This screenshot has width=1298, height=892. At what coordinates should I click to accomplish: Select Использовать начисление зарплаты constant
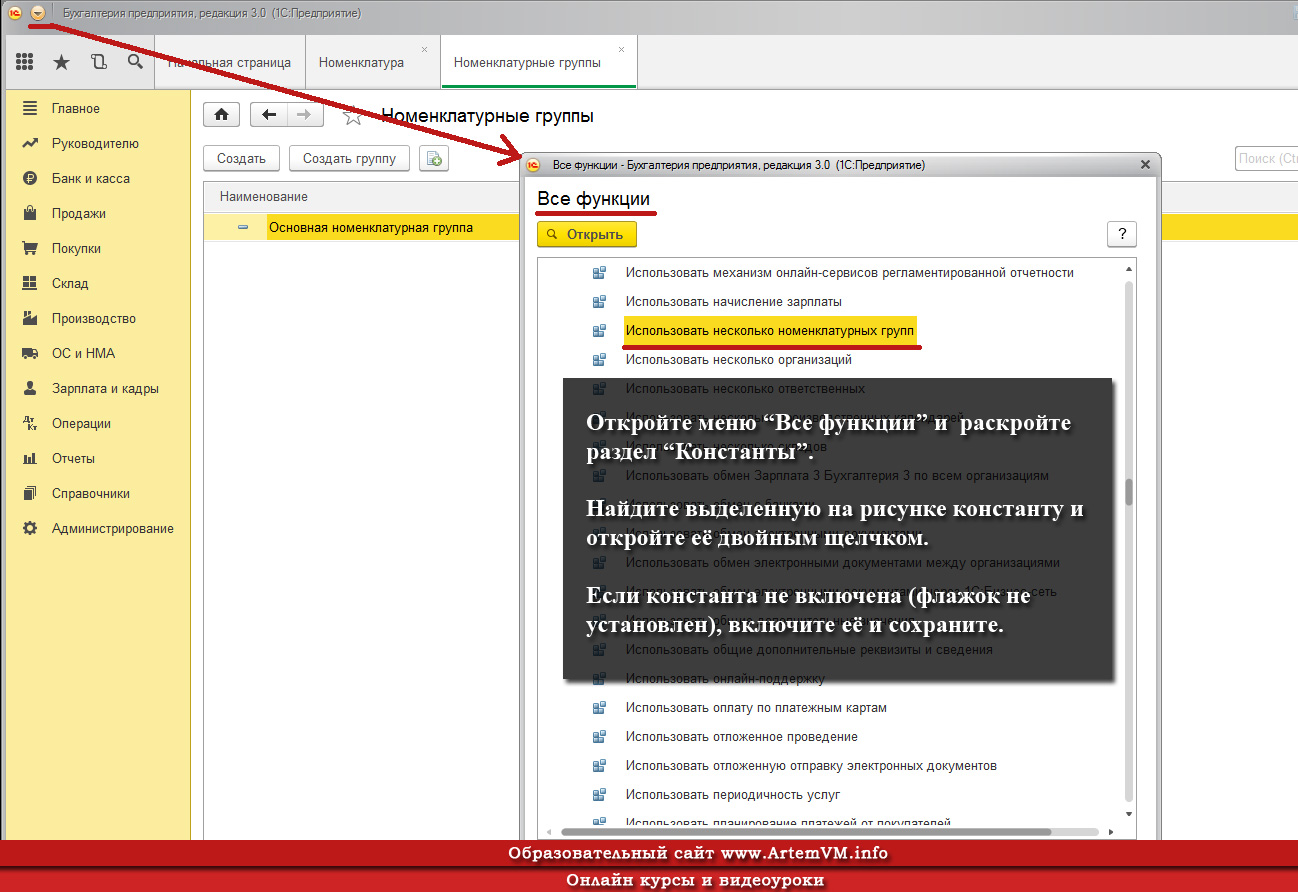733,301
